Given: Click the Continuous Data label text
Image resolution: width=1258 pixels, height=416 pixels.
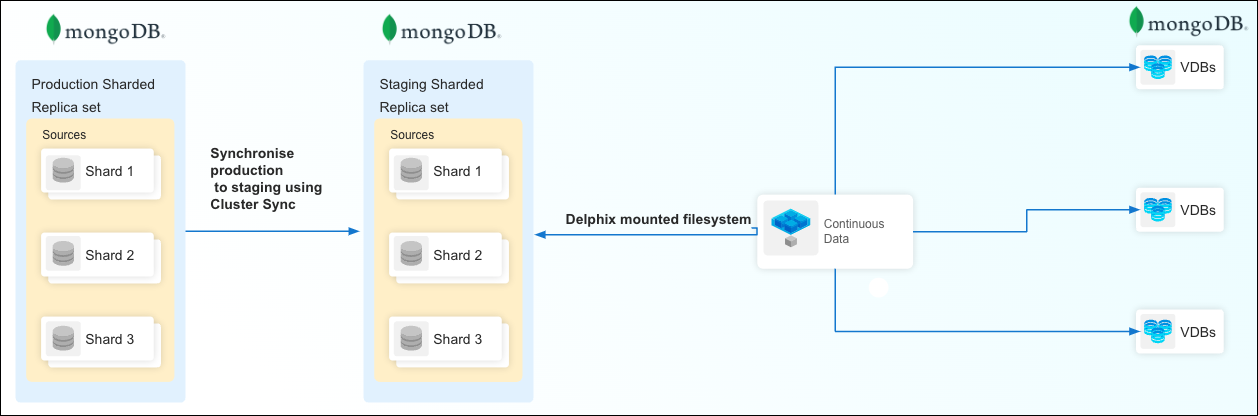Looking at the screenshot, I should (853, 232).
